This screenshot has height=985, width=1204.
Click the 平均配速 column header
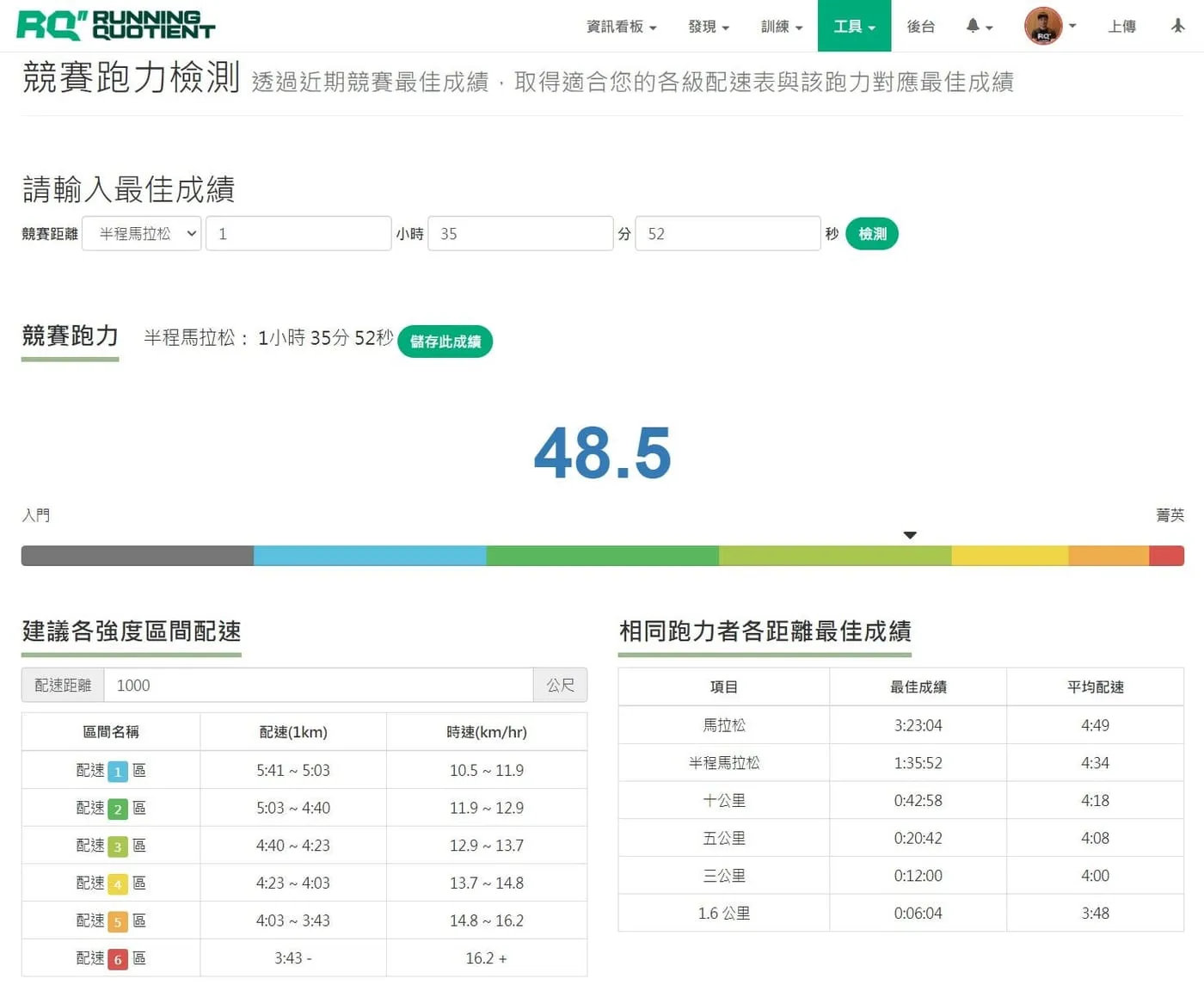click(1095, 687)
